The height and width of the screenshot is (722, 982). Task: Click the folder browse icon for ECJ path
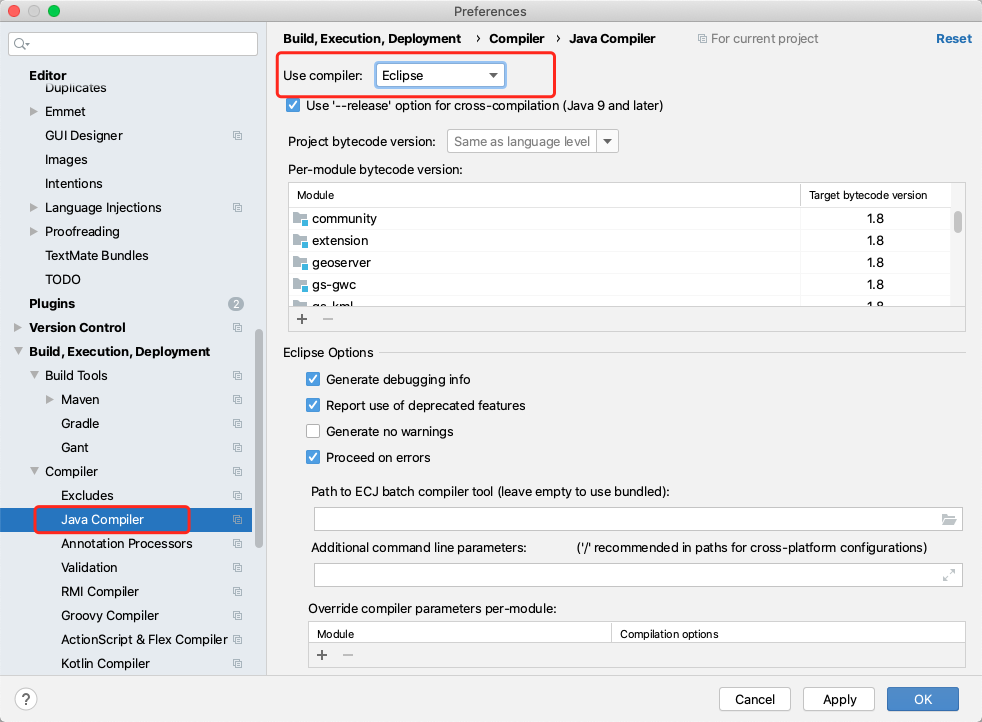(949, 519)
